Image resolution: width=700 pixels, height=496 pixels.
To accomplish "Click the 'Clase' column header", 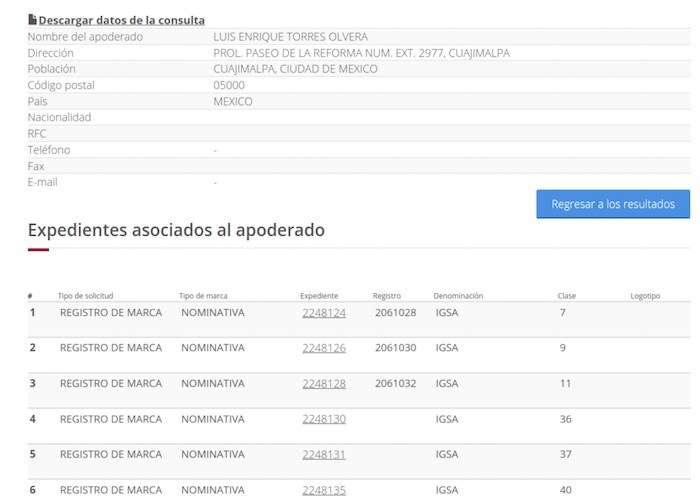I will point(567,296).
